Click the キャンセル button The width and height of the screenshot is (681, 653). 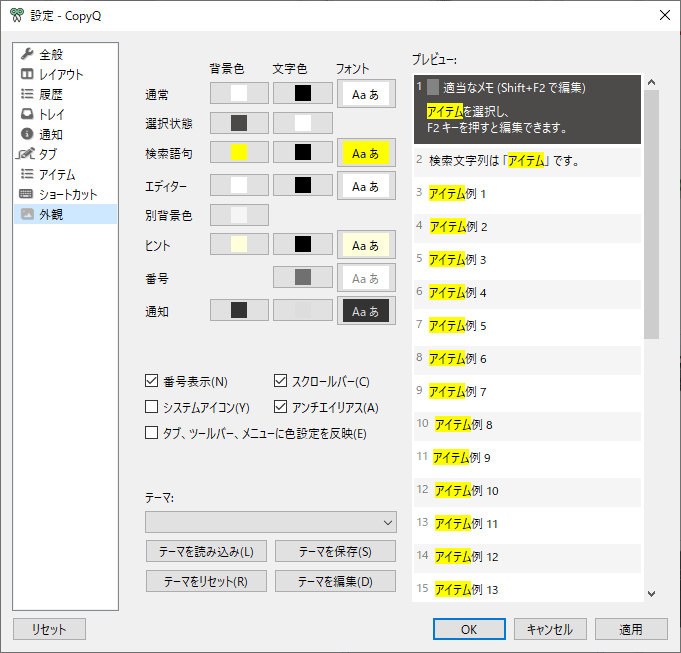[550, 629]
